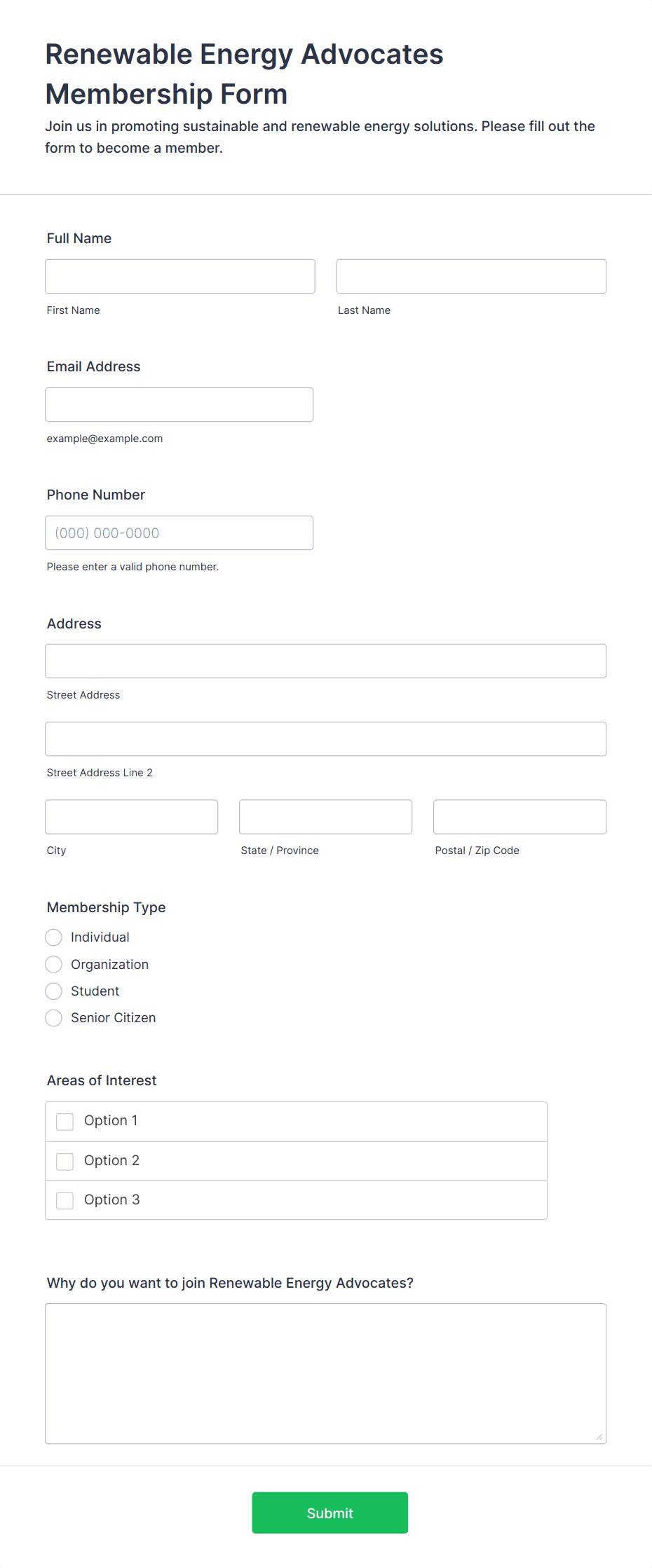Image resolution: width=652 pixels, height=1568 pixels.
Task: Focus the Street Address Line 2 field
Action: pyautogui.click(x=326, y=738)
